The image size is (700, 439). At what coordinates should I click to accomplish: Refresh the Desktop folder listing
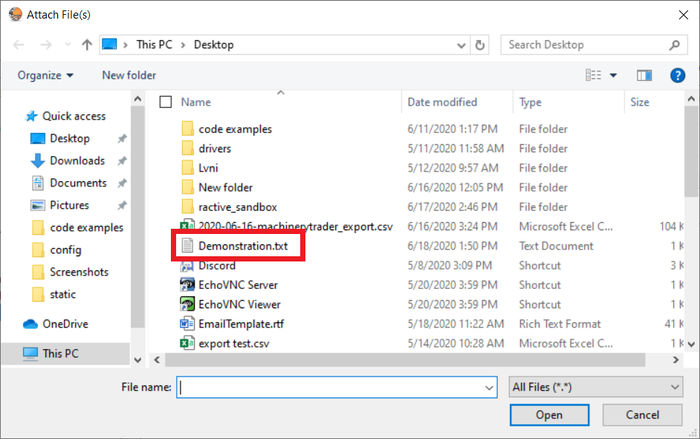click(x=481, y=45)
